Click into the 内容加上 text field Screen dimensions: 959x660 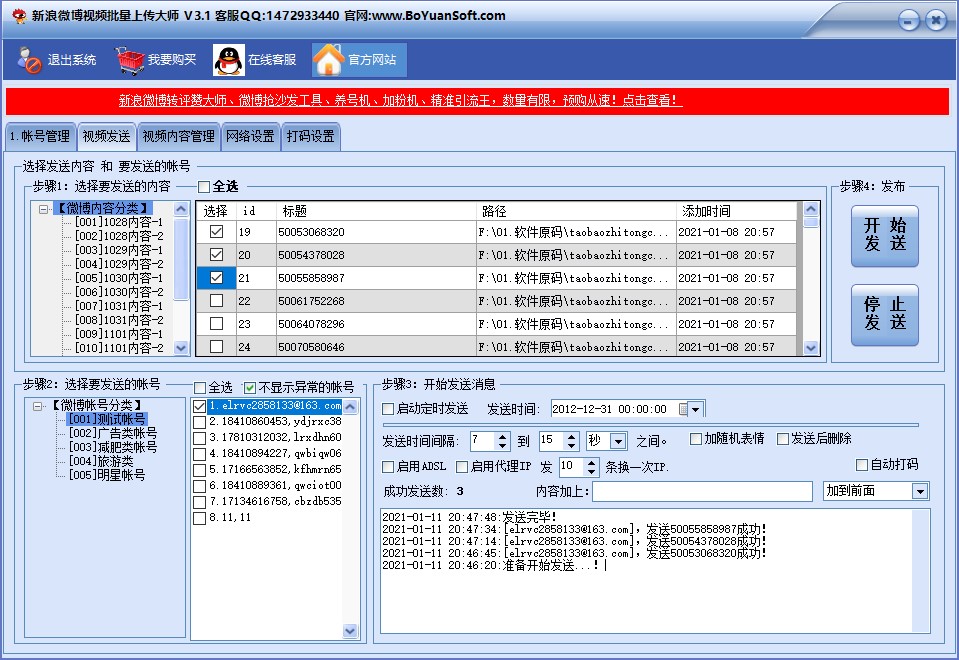tap(702, 491)
